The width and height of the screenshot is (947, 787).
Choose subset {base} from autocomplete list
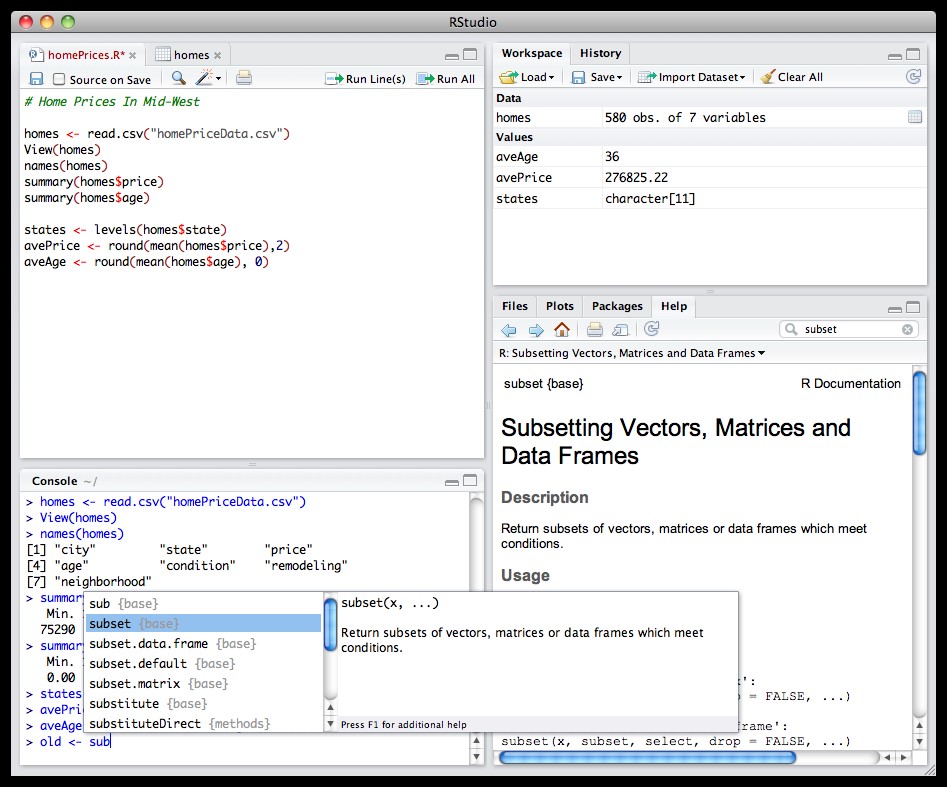pyautogui.click(x=204, y=623)
